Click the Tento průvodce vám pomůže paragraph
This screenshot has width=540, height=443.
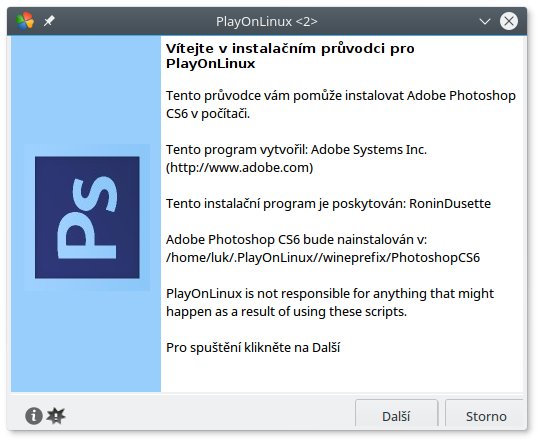tap(341, 104)
